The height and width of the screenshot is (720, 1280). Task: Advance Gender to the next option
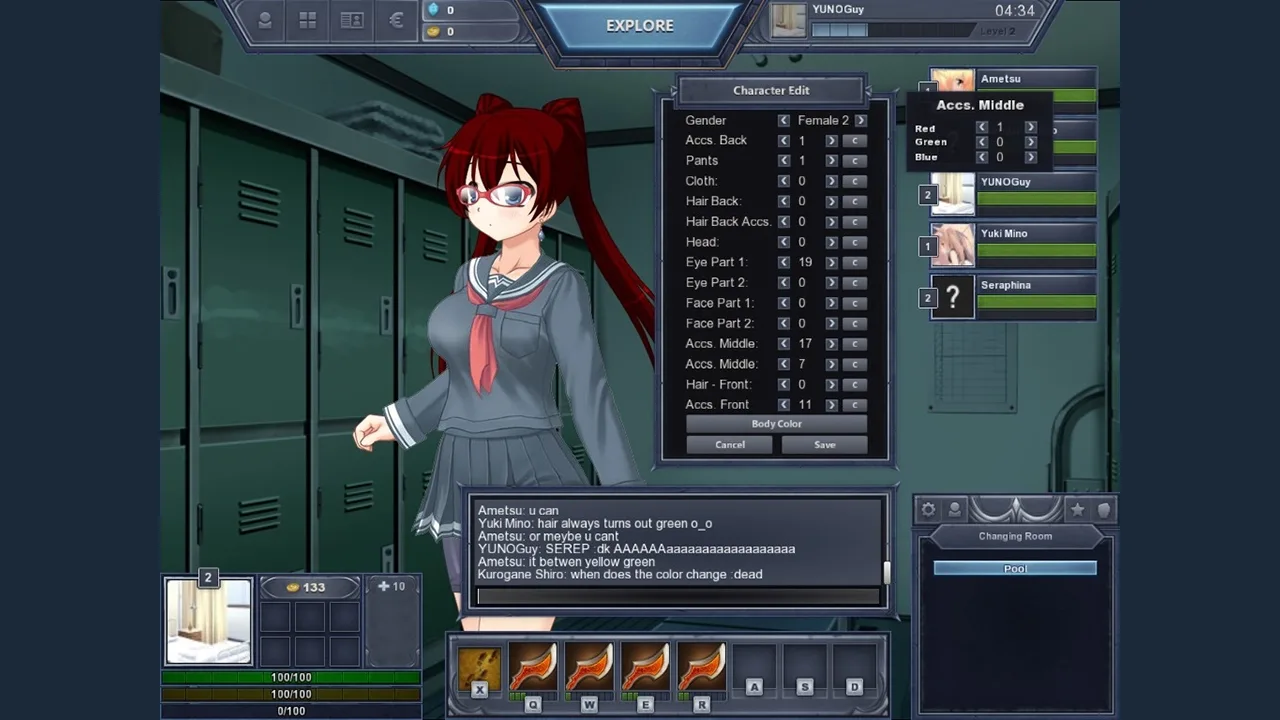(860, 120)
